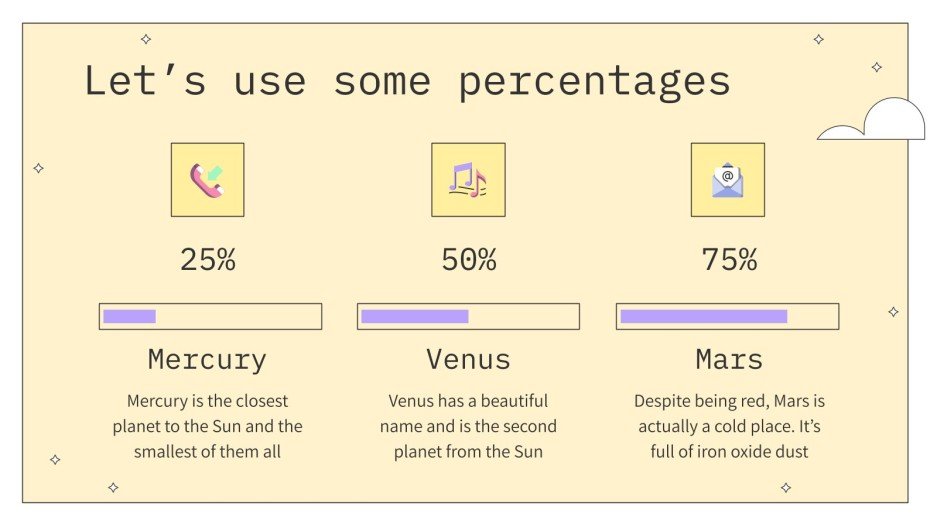Select the 25% percentage text

[208, 260]
